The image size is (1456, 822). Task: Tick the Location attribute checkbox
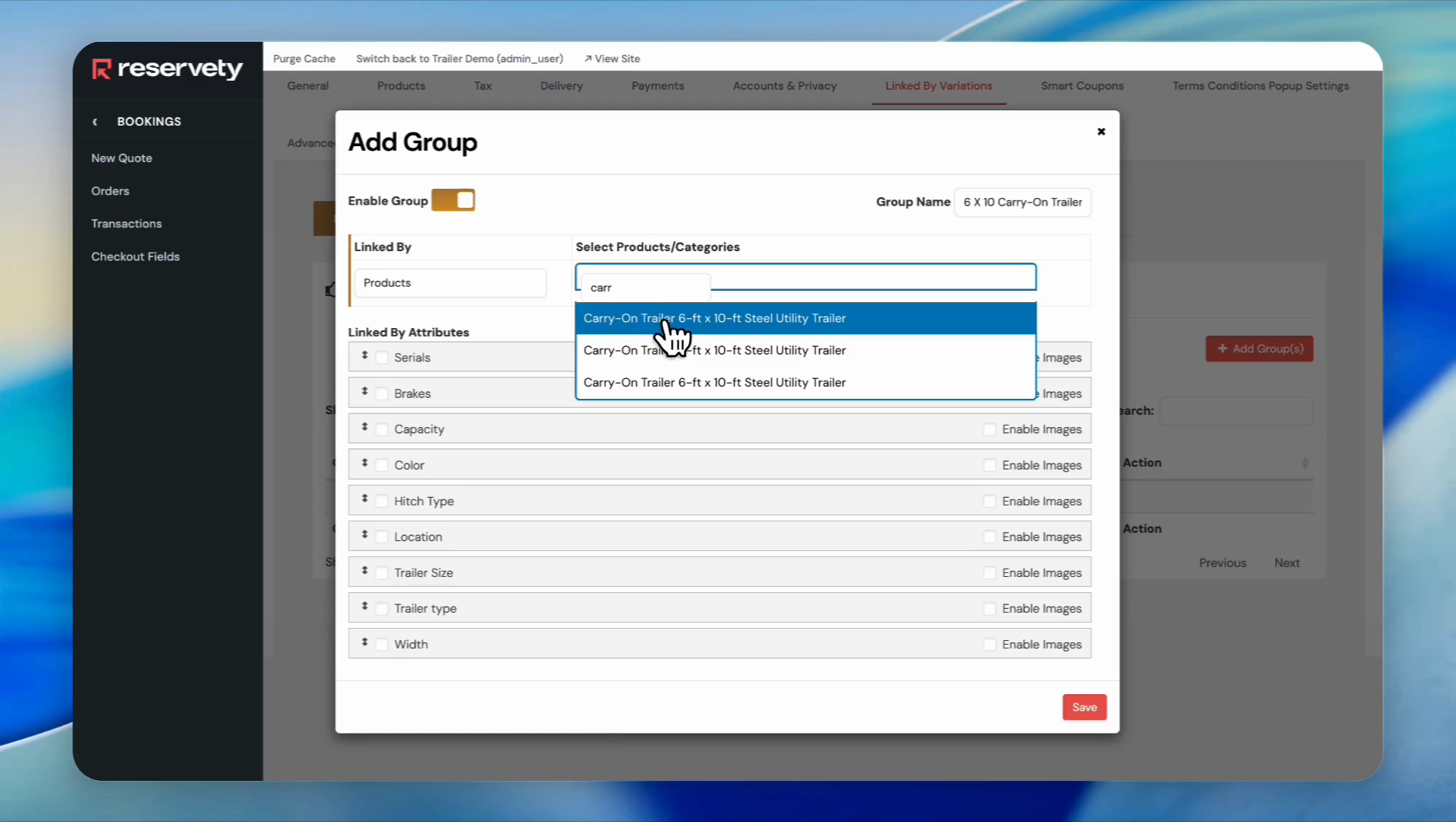pyautogui.click(x=382, y=537)
